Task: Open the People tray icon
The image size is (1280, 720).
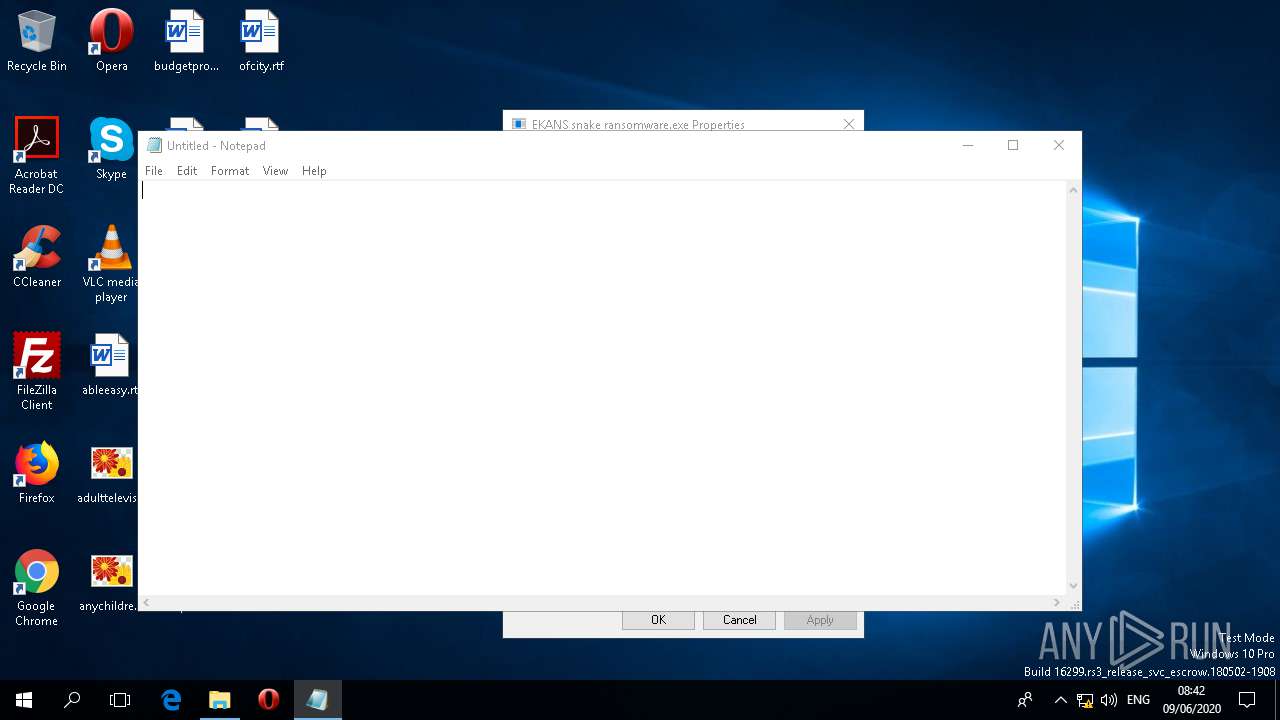Action: pyautogui.click(x=1024, y=700)
